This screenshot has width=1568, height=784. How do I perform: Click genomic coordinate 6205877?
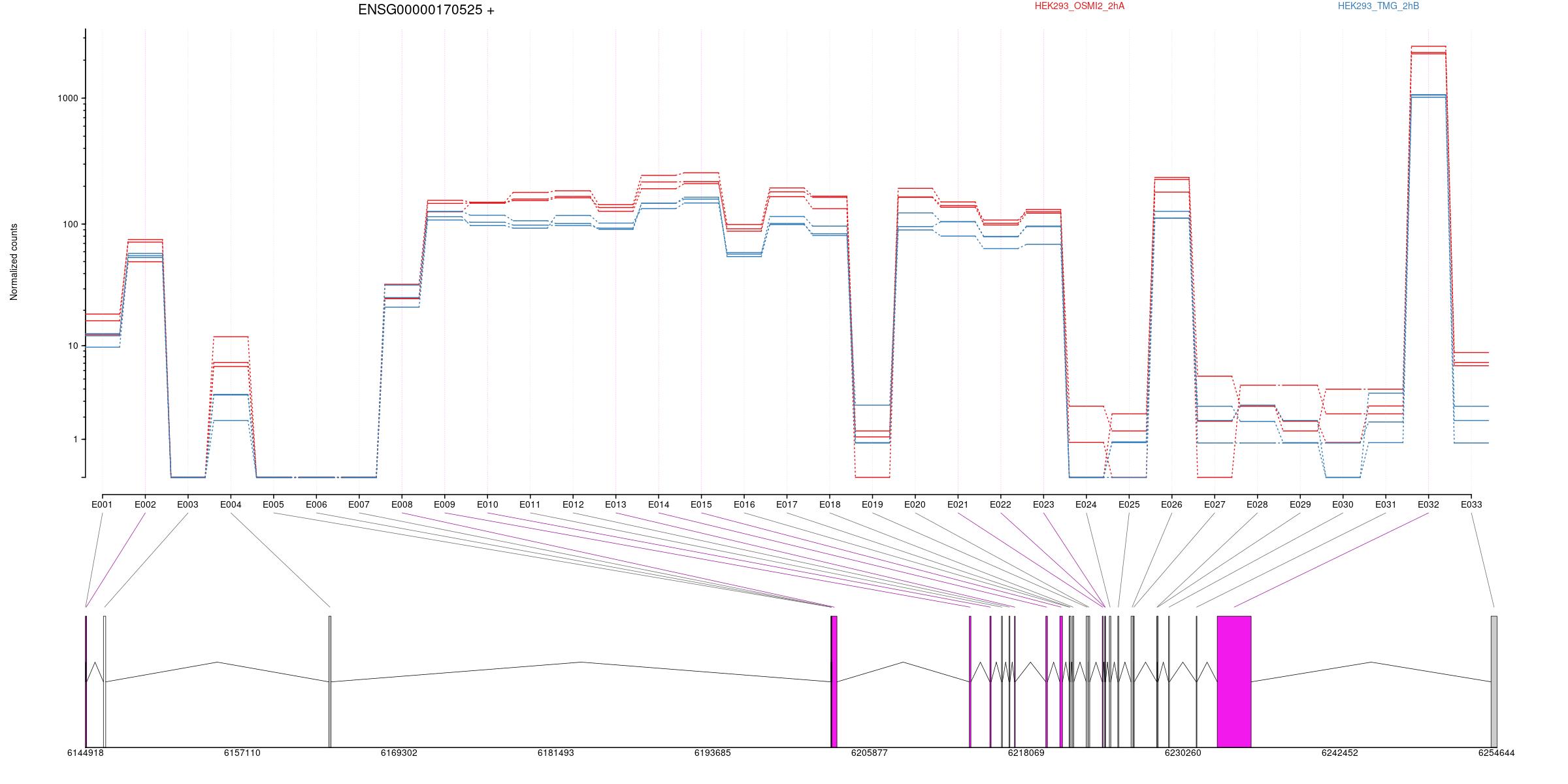tap(870, 753)
